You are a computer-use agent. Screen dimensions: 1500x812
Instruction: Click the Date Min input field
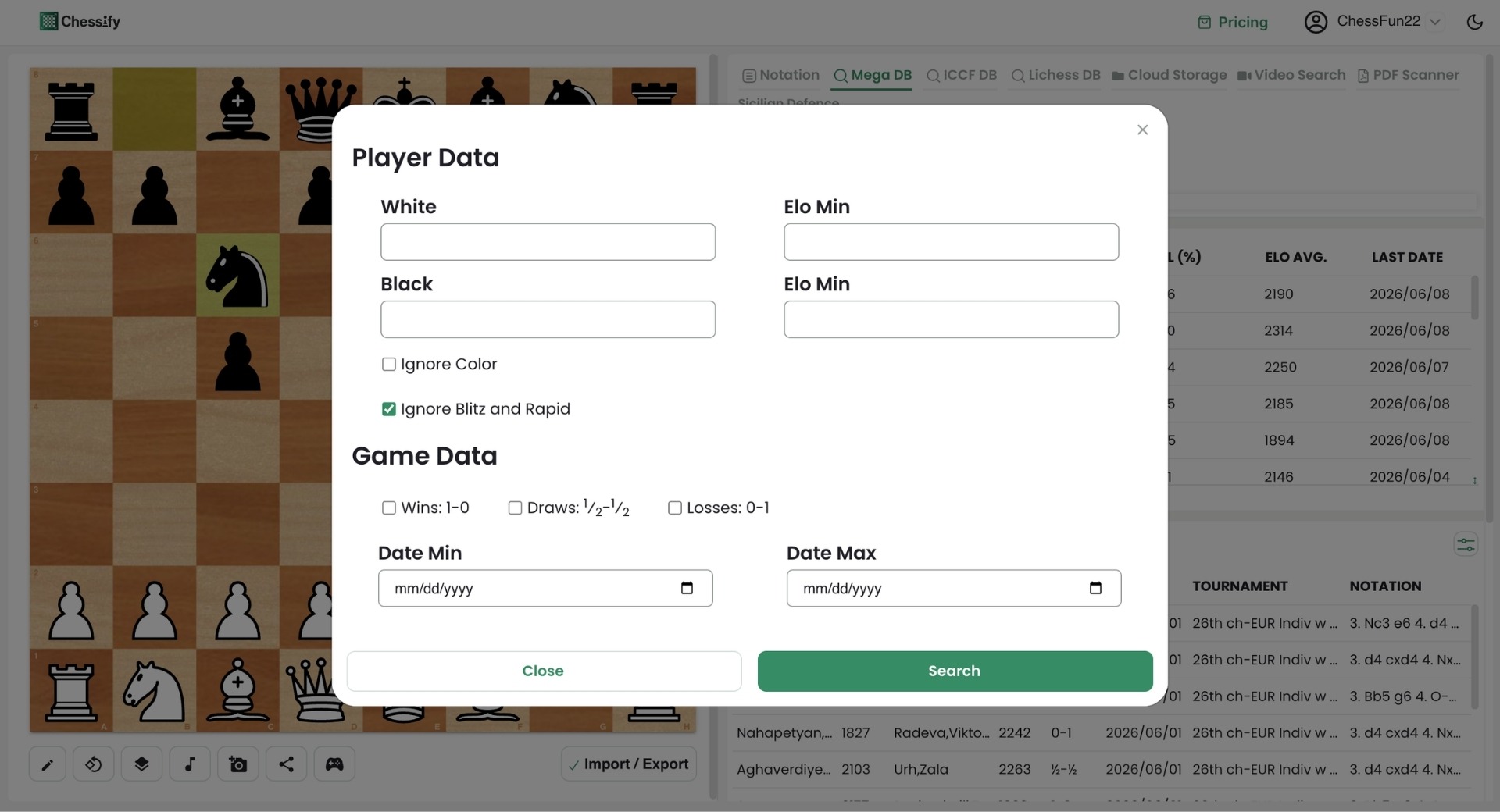click(x=545, y=588)
